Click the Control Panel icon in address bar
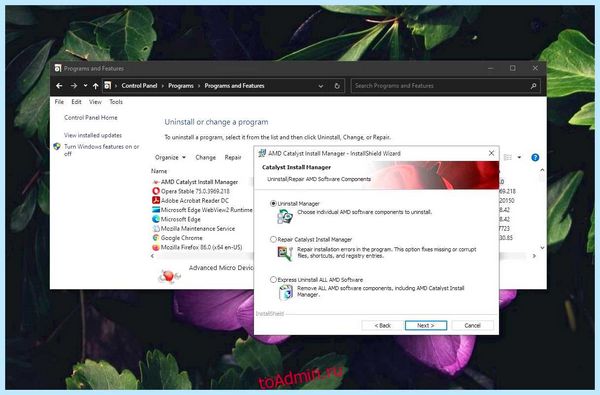 pos(108,85)
